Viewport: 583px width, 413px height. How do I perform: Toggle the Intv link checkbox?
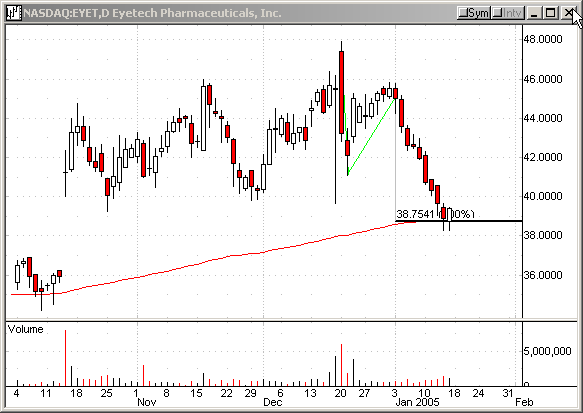pyautogui.click(x=508, y=13)
